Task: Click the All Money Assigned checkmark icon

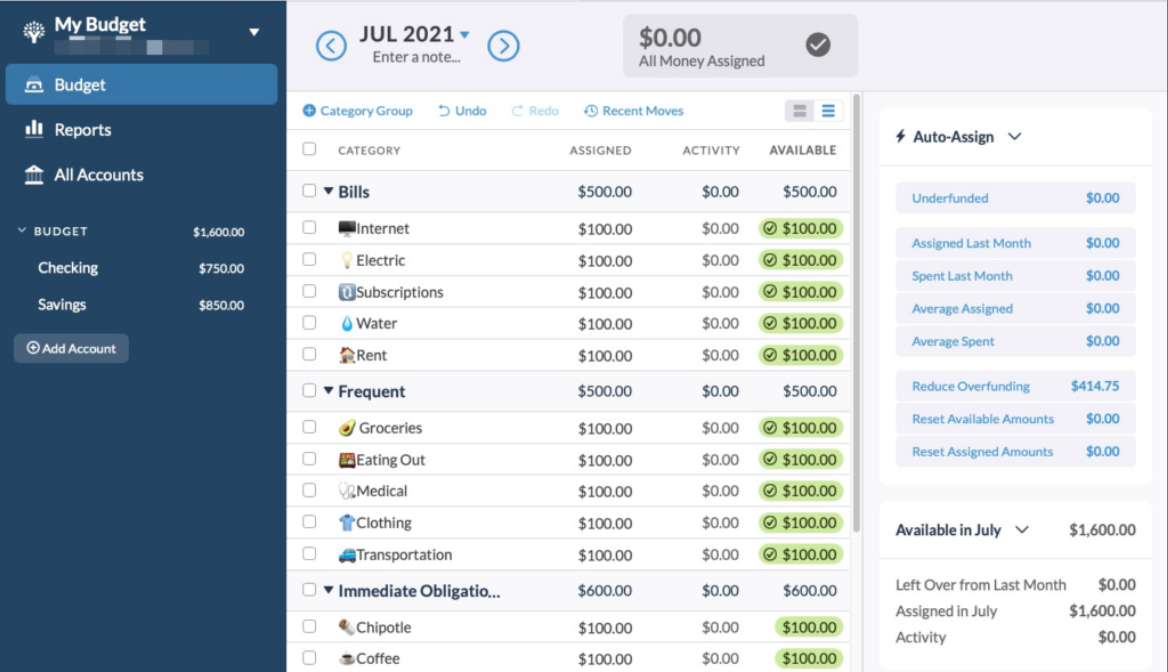Action: 818,45
